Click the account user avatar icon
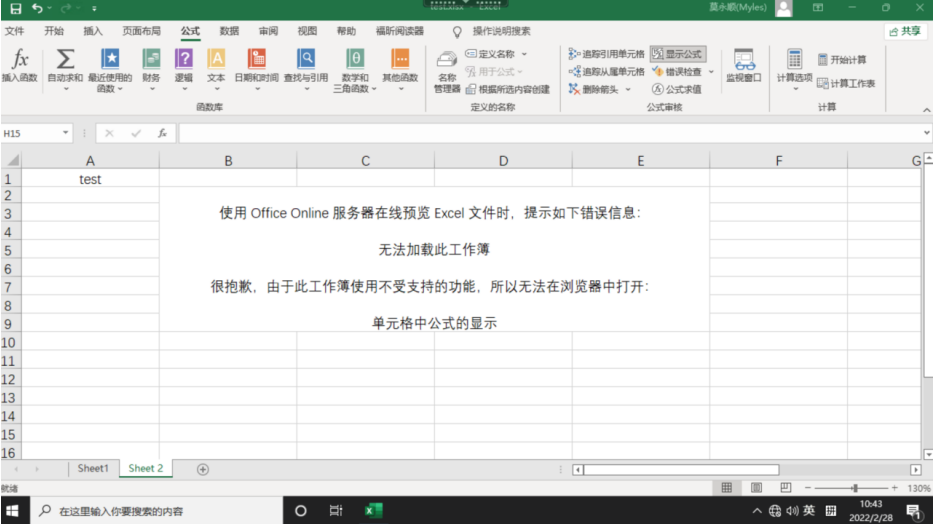This screenshot has width=933, height=526. click(x=784, y=8)
